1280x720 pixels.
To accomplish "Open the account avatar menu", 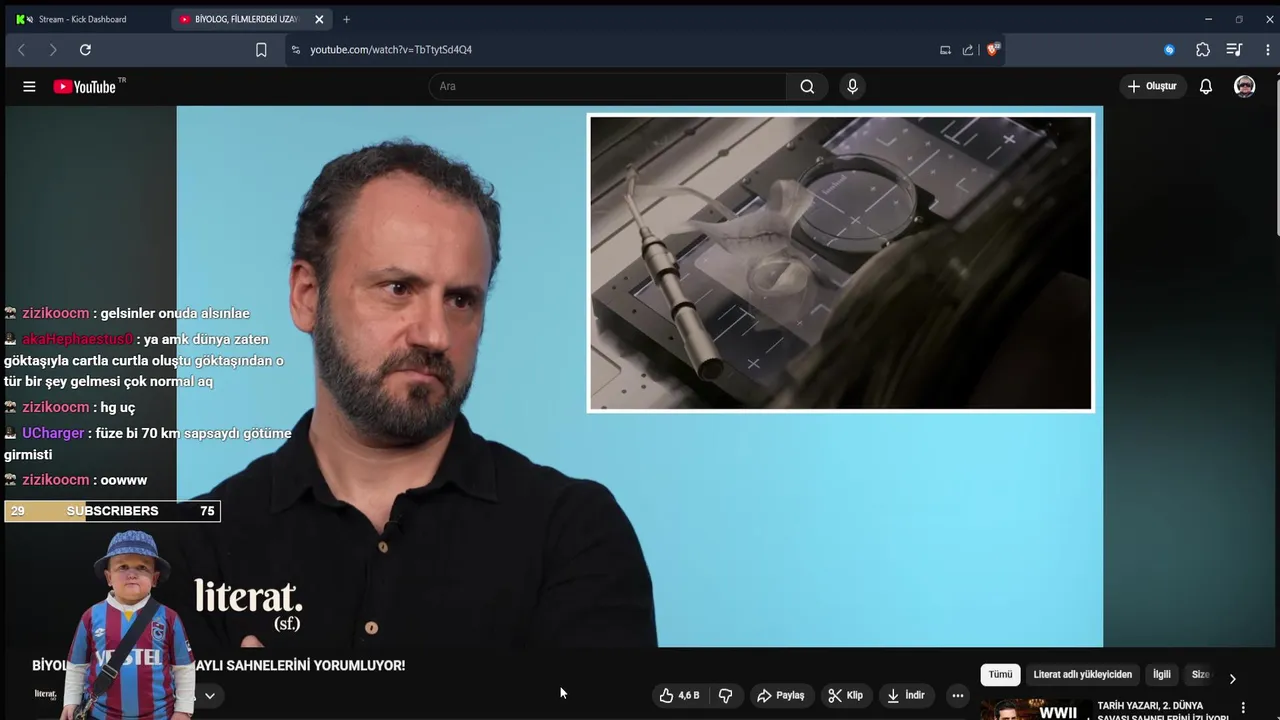I will coord(1244,86).
